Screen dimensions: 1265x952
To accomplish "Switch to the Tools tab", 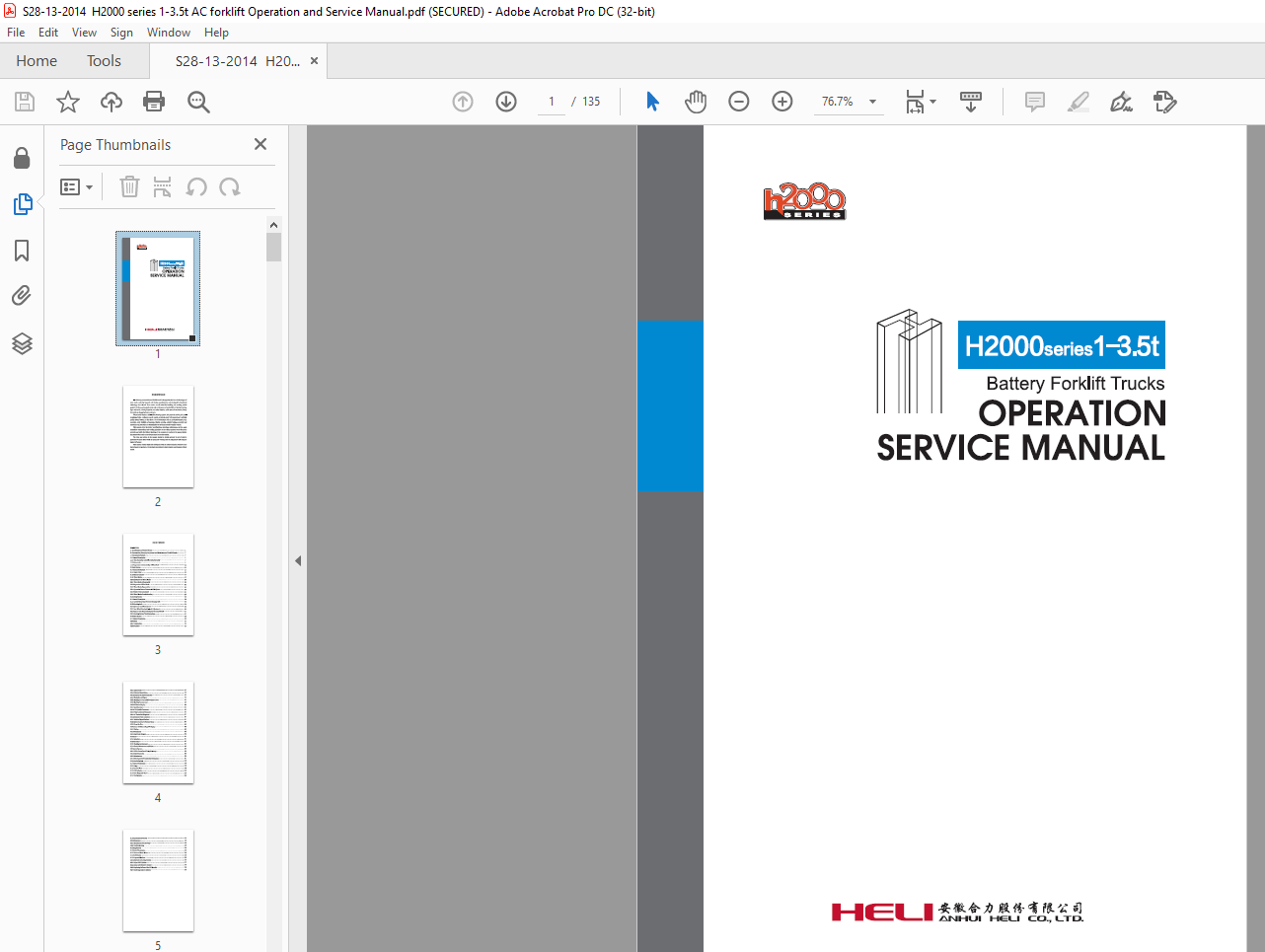I will point(104,61).
